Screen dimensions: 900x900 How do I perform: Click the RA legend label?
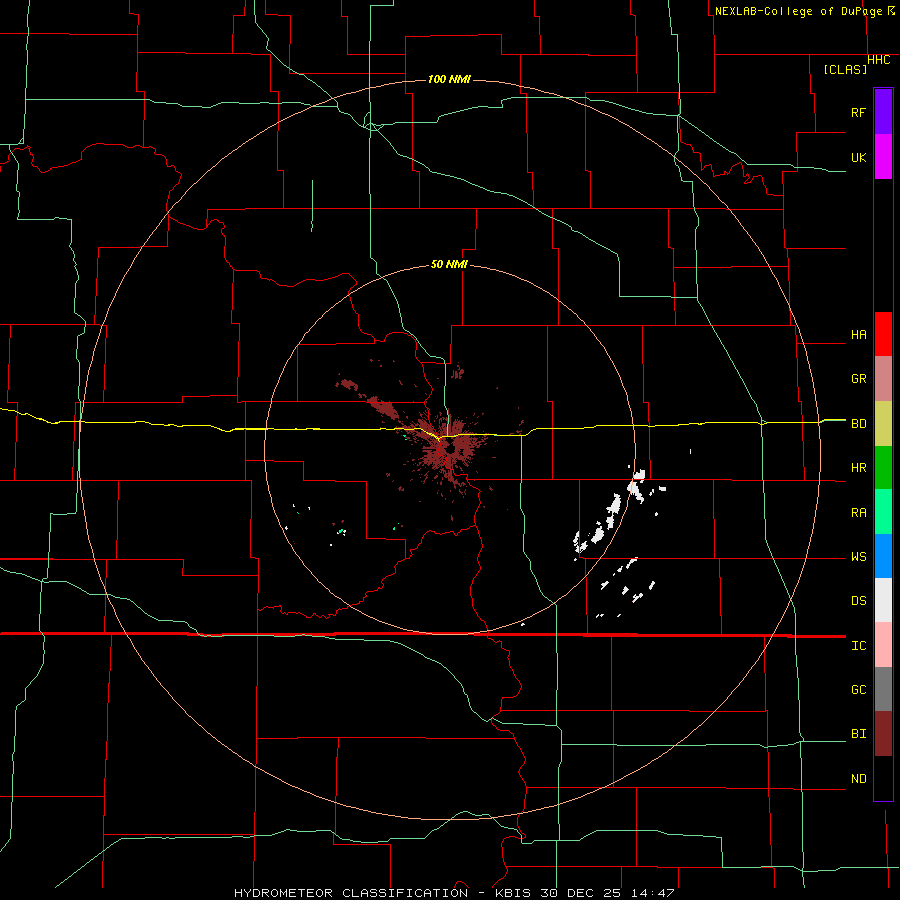pos(858,513)
